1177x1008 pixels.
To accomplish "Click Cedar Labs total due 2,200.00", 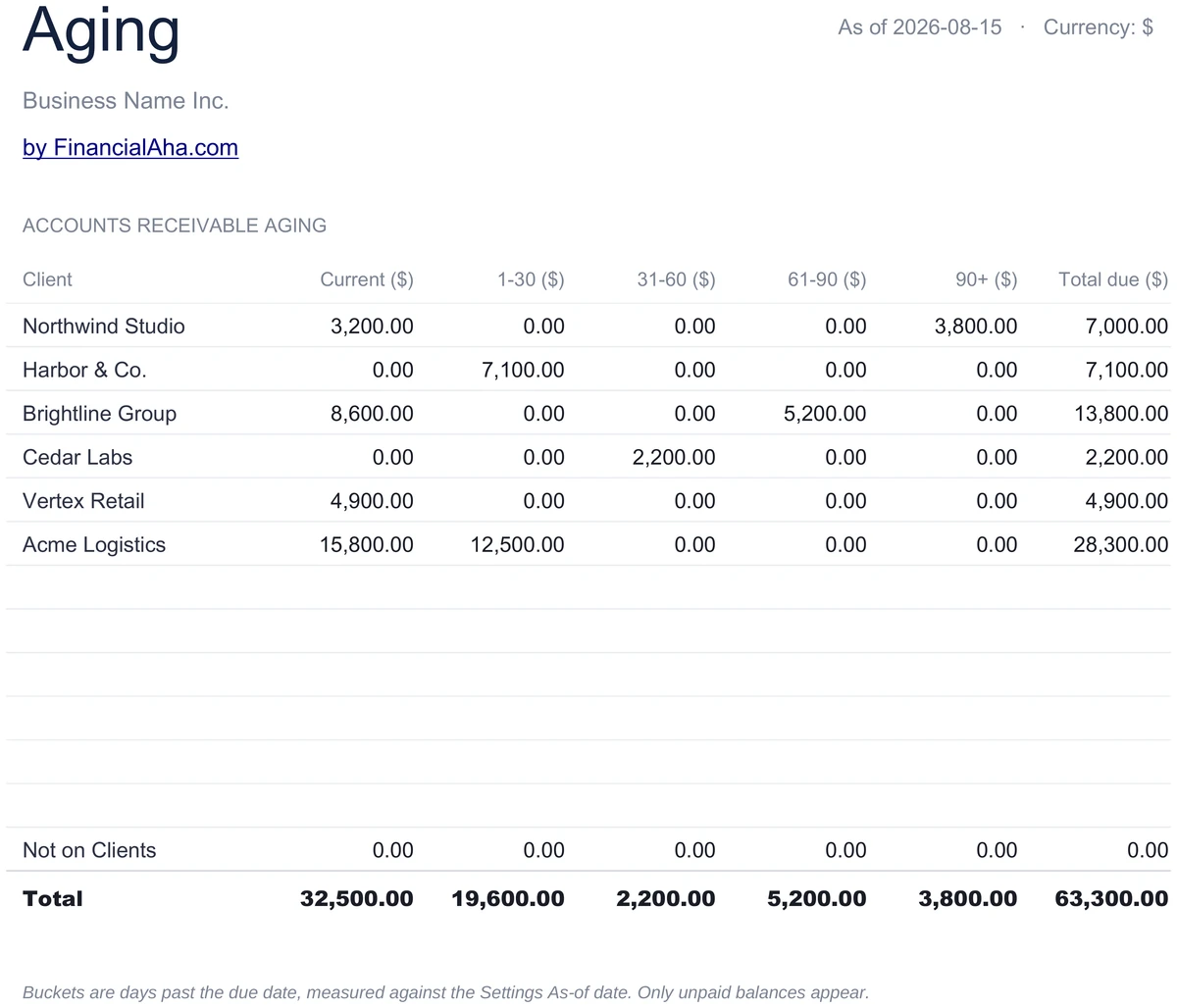I will (x=1127, y=458).
